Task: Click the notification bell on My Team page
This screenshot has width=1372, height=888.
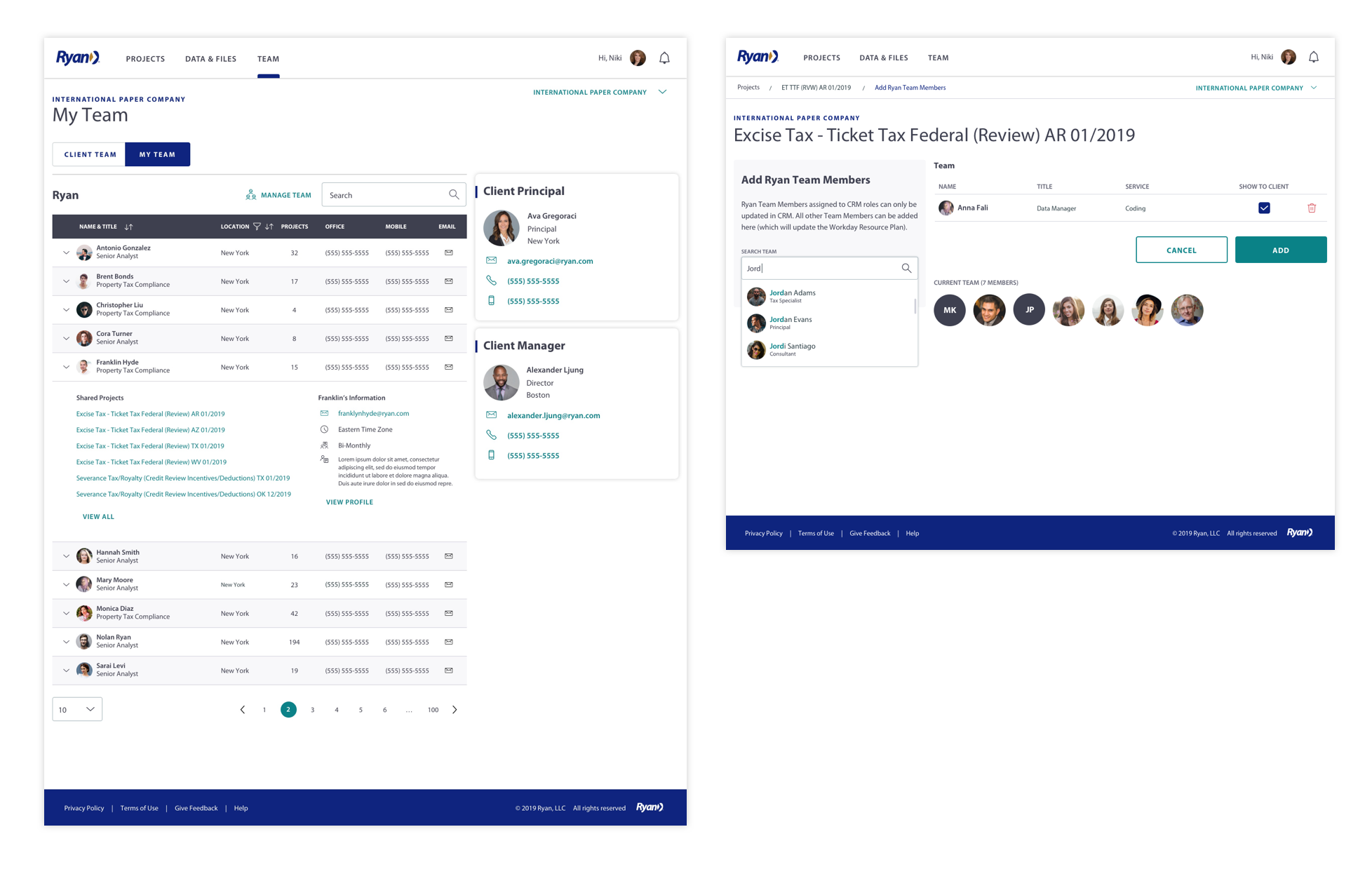Action: [664, 58]
